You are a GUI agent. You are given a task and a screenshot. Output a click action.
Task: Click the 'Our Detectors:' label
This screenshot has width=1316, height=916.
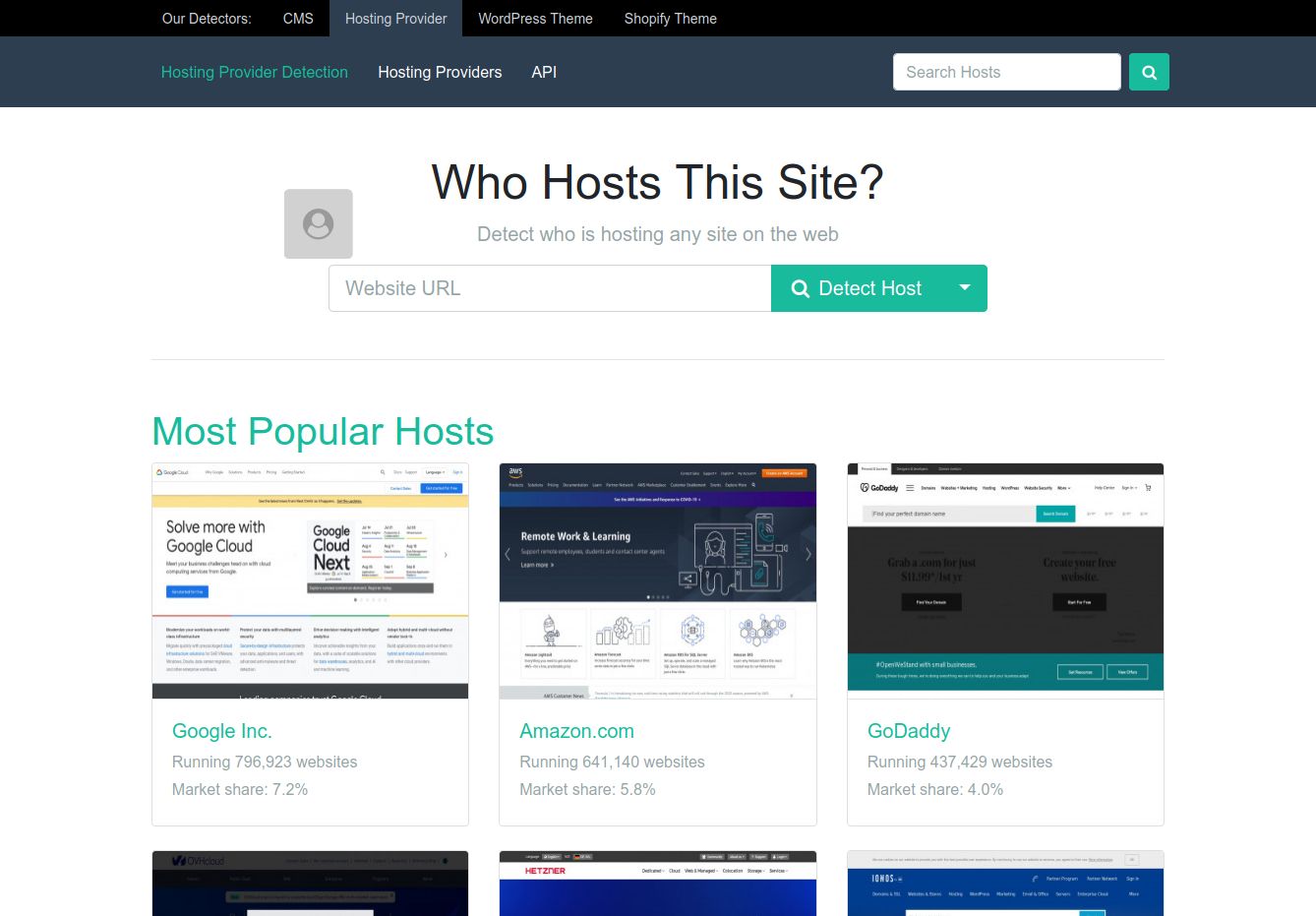click(207, 19)
